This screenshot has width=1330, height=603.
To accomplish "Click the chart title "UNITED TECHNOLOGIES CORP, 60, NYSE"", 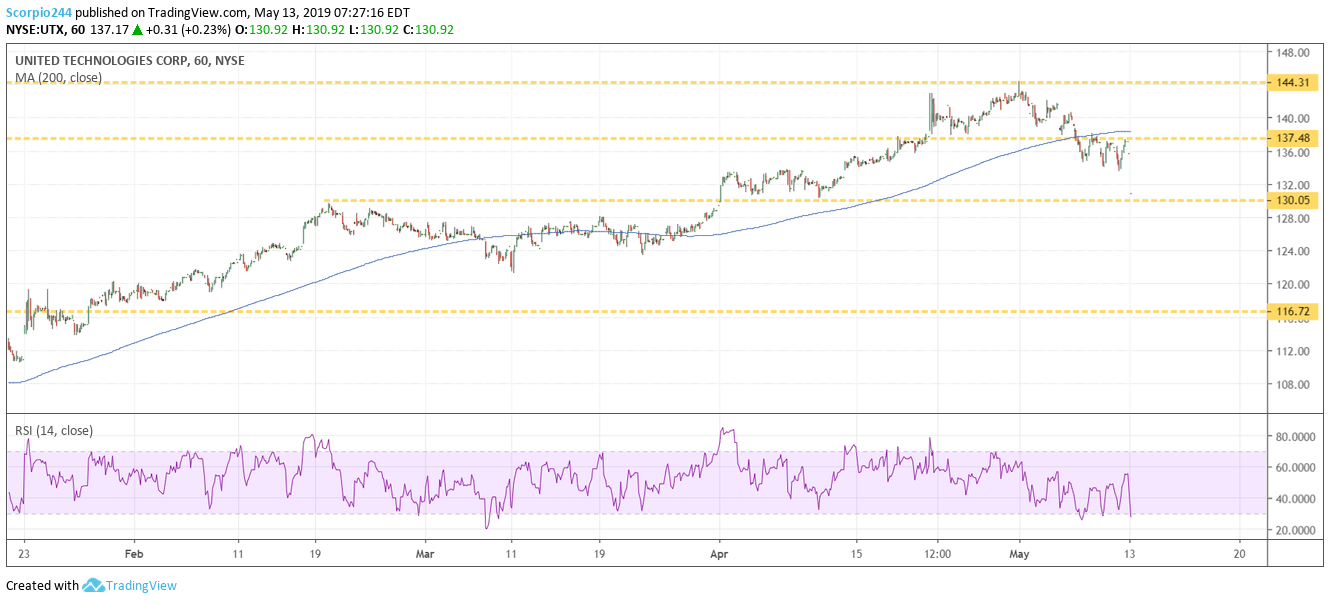I will (x=129, y=60).
